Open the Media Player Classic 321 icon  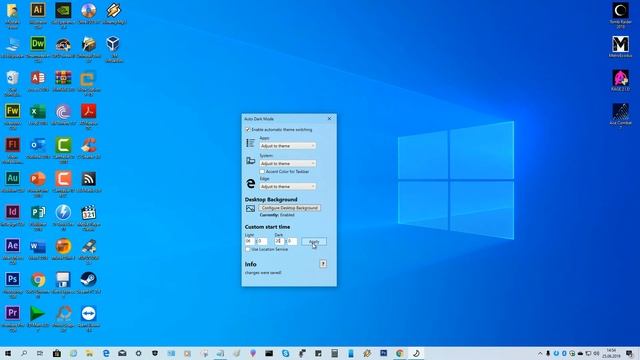pos(89,212)
